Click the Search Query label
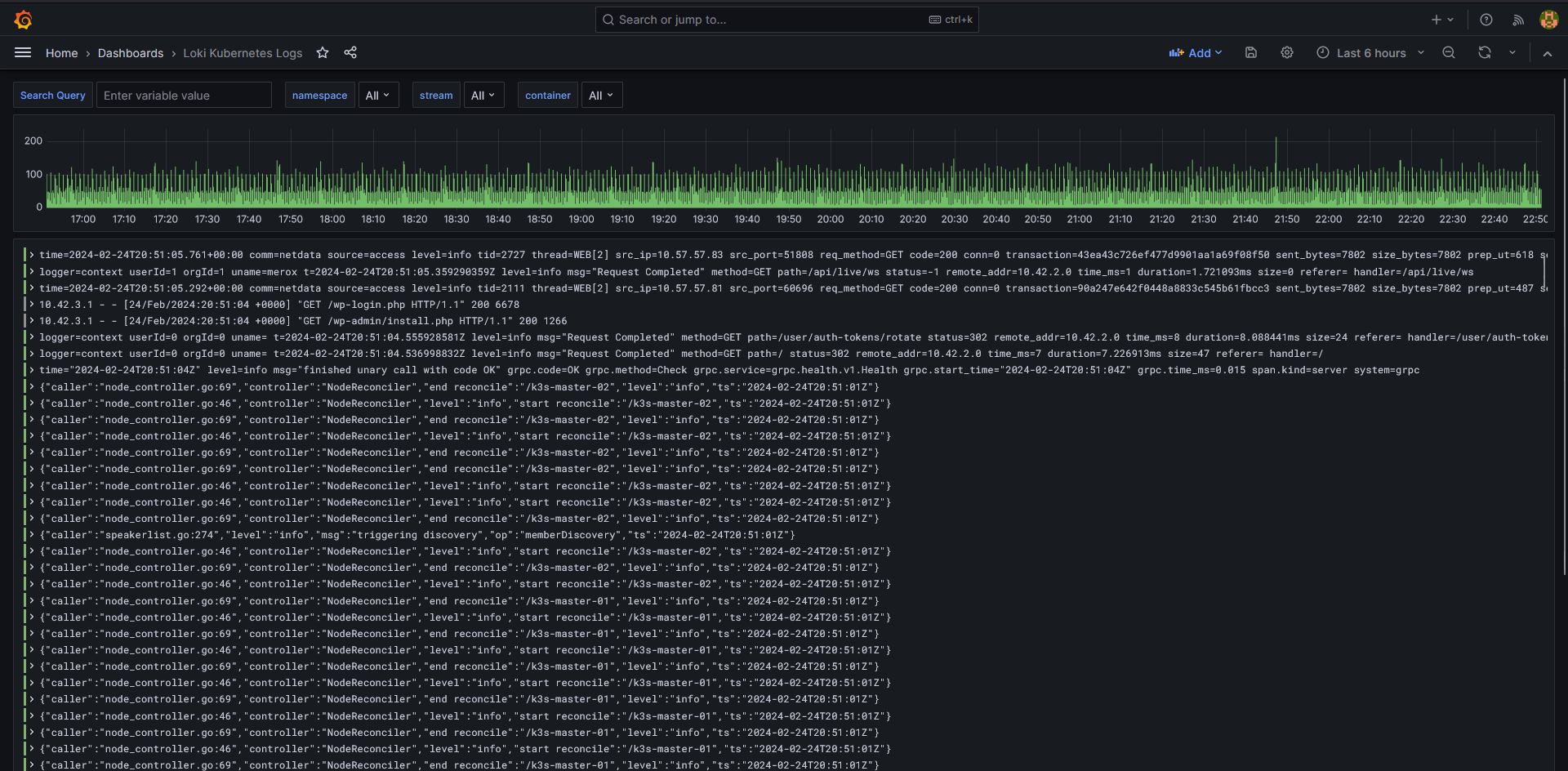The width and height of the screenshot is (1568, 771). click(53, 96)
